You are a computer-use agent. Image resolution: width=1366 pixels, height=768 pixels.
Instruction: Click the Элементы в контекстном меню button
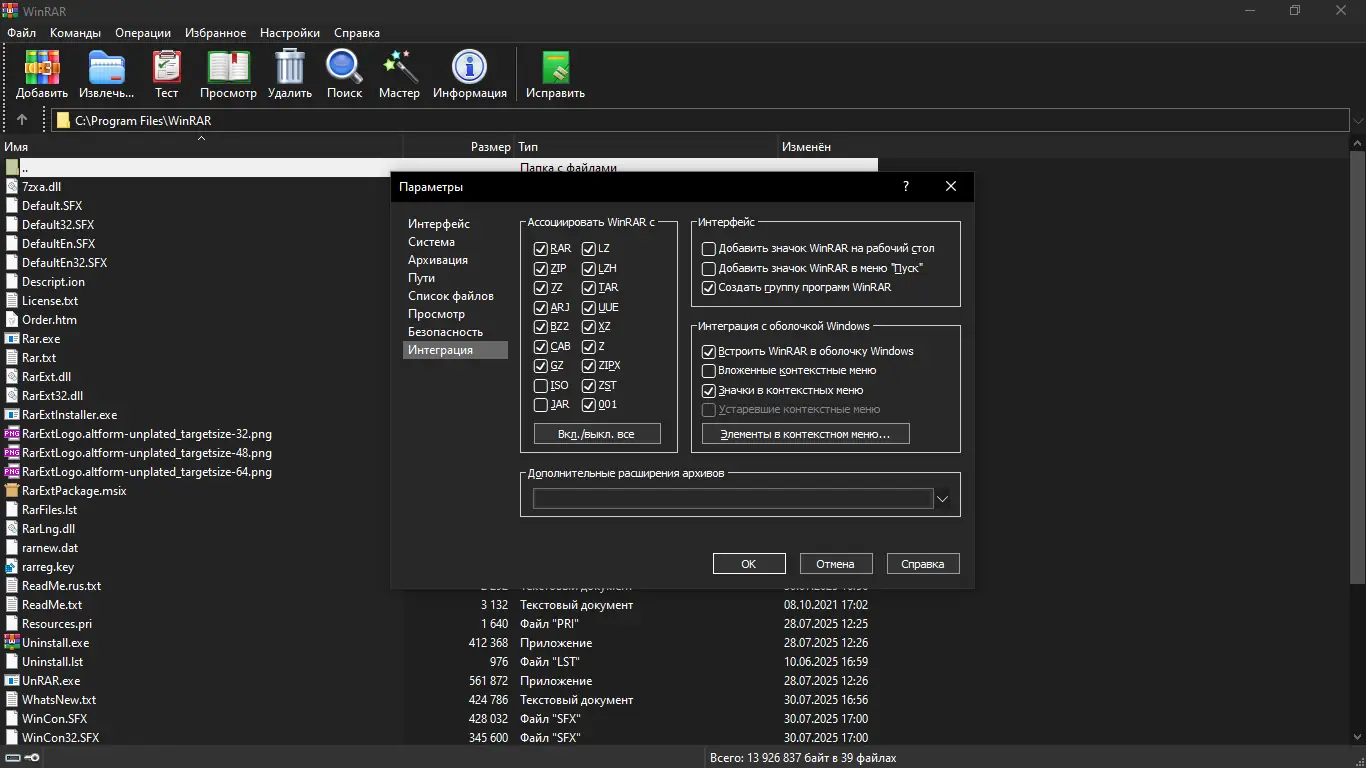805,434
